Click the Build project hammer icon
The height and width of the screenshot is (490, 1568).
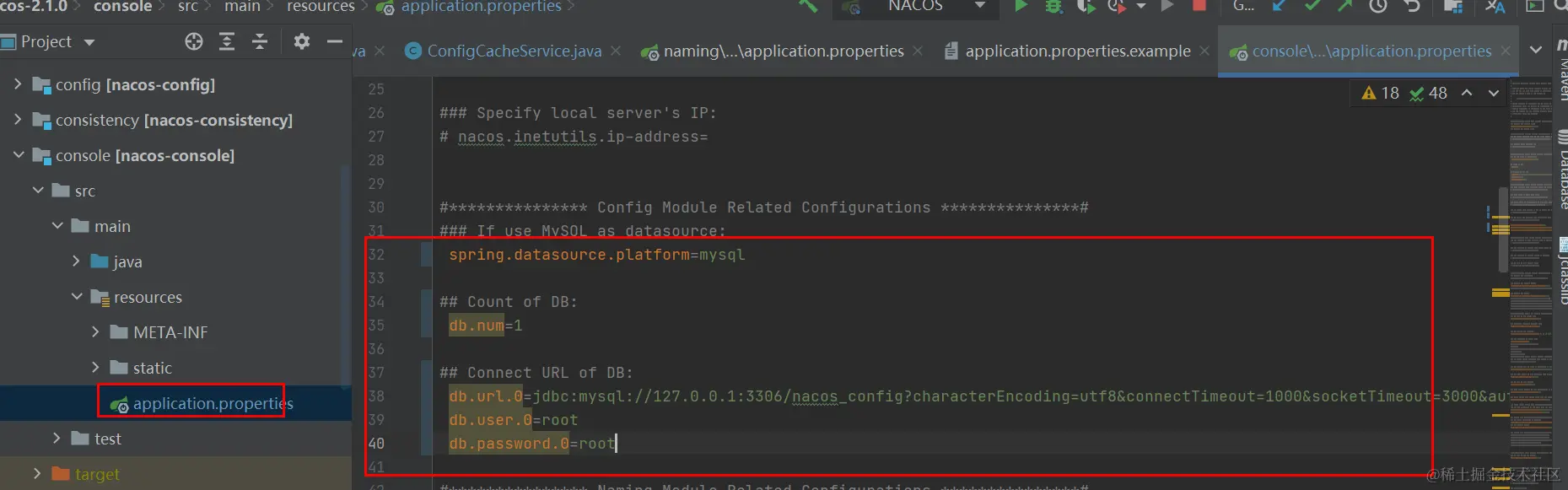pos(808,6)
